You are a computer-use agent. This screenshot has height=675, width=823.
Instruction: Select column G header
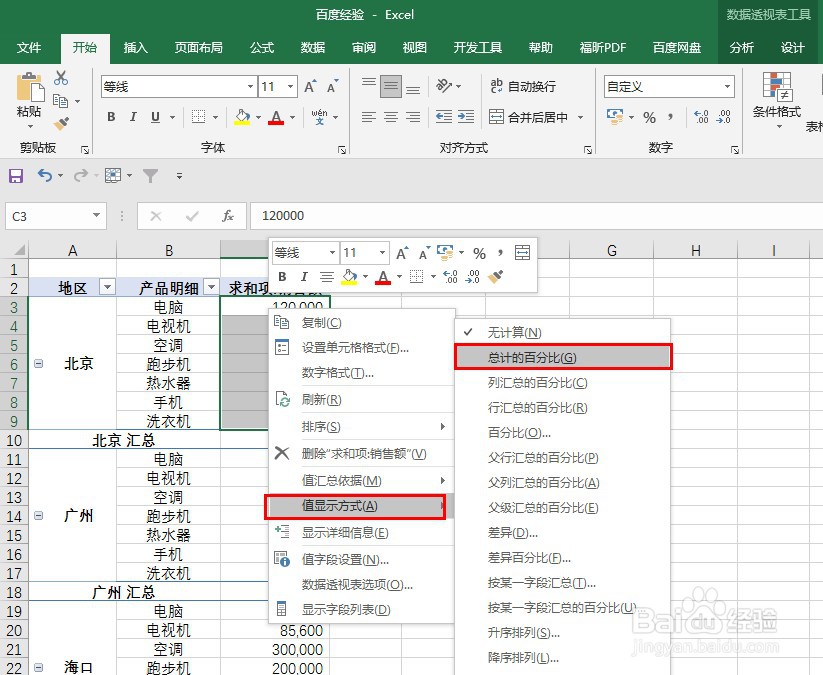(611, 250)
